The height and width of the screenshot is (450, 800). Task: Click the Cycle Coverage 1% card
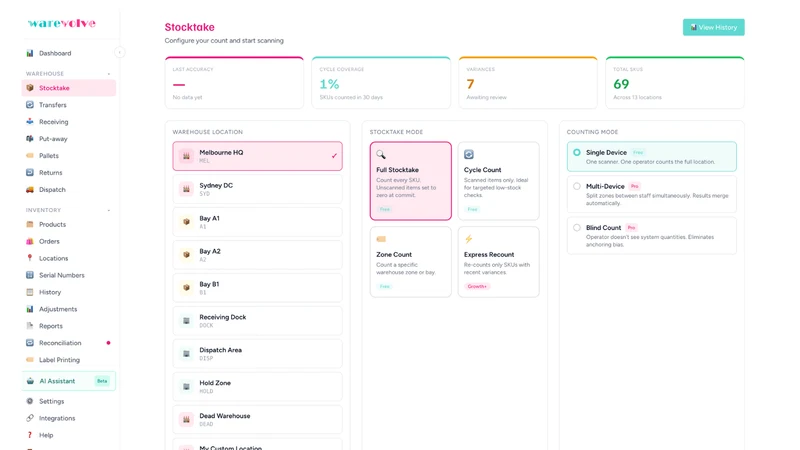pos(381,83)
